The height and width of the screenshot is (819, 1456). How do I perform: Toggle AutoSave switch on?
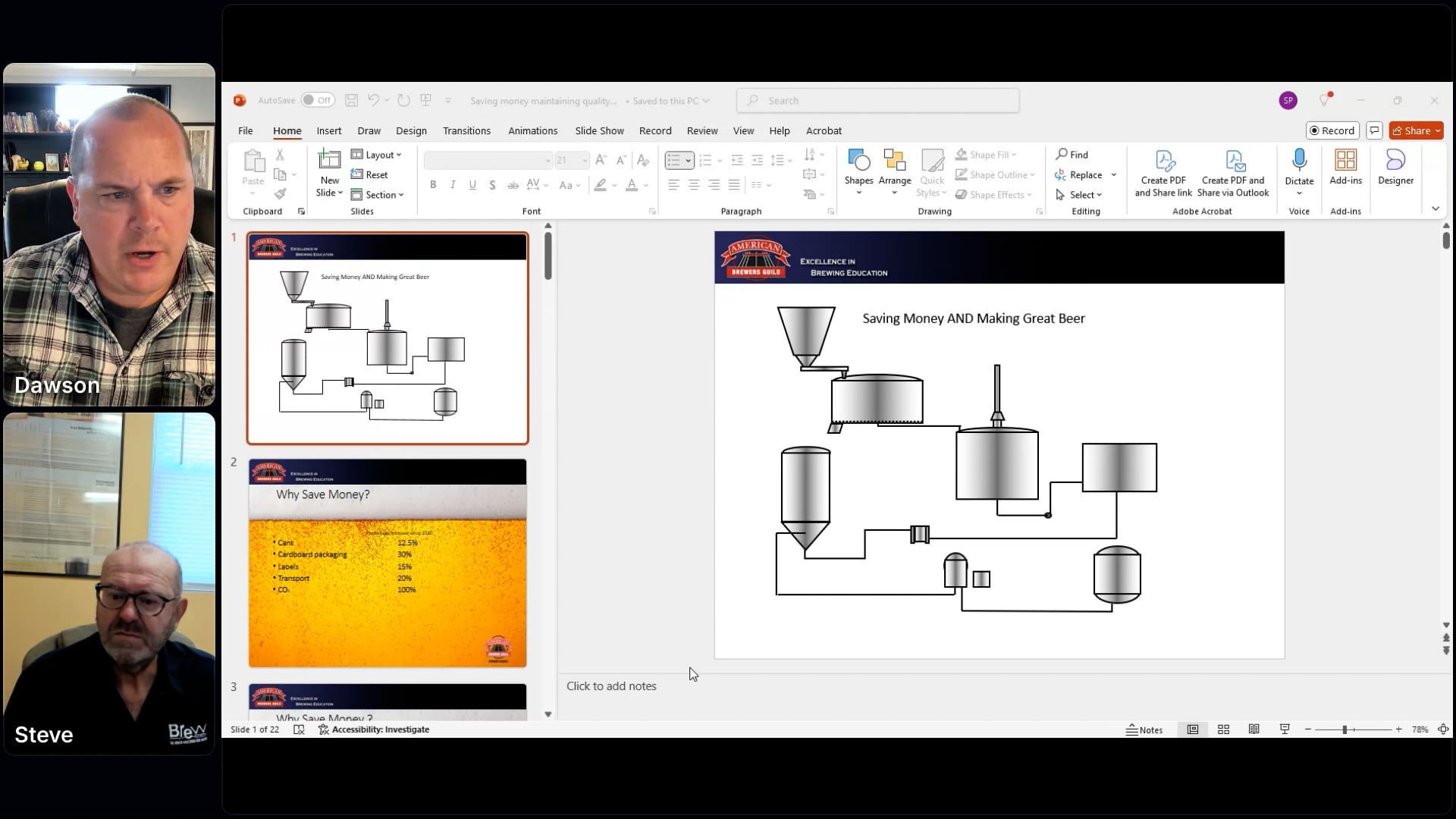click(x=317, y=100)
